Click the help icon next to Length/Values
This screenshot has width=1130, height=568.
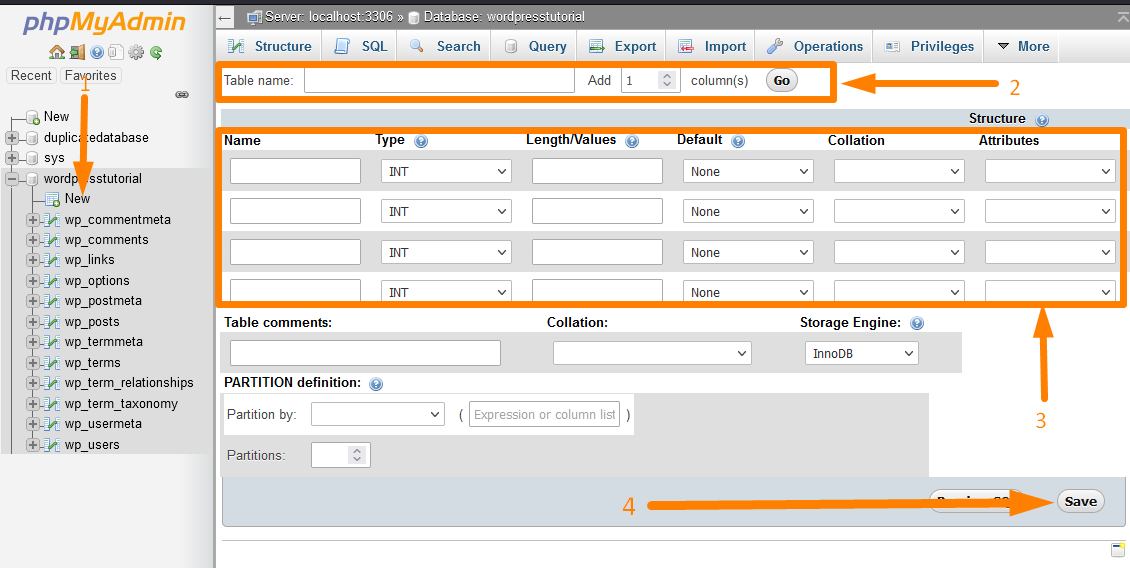coord(632,141)
